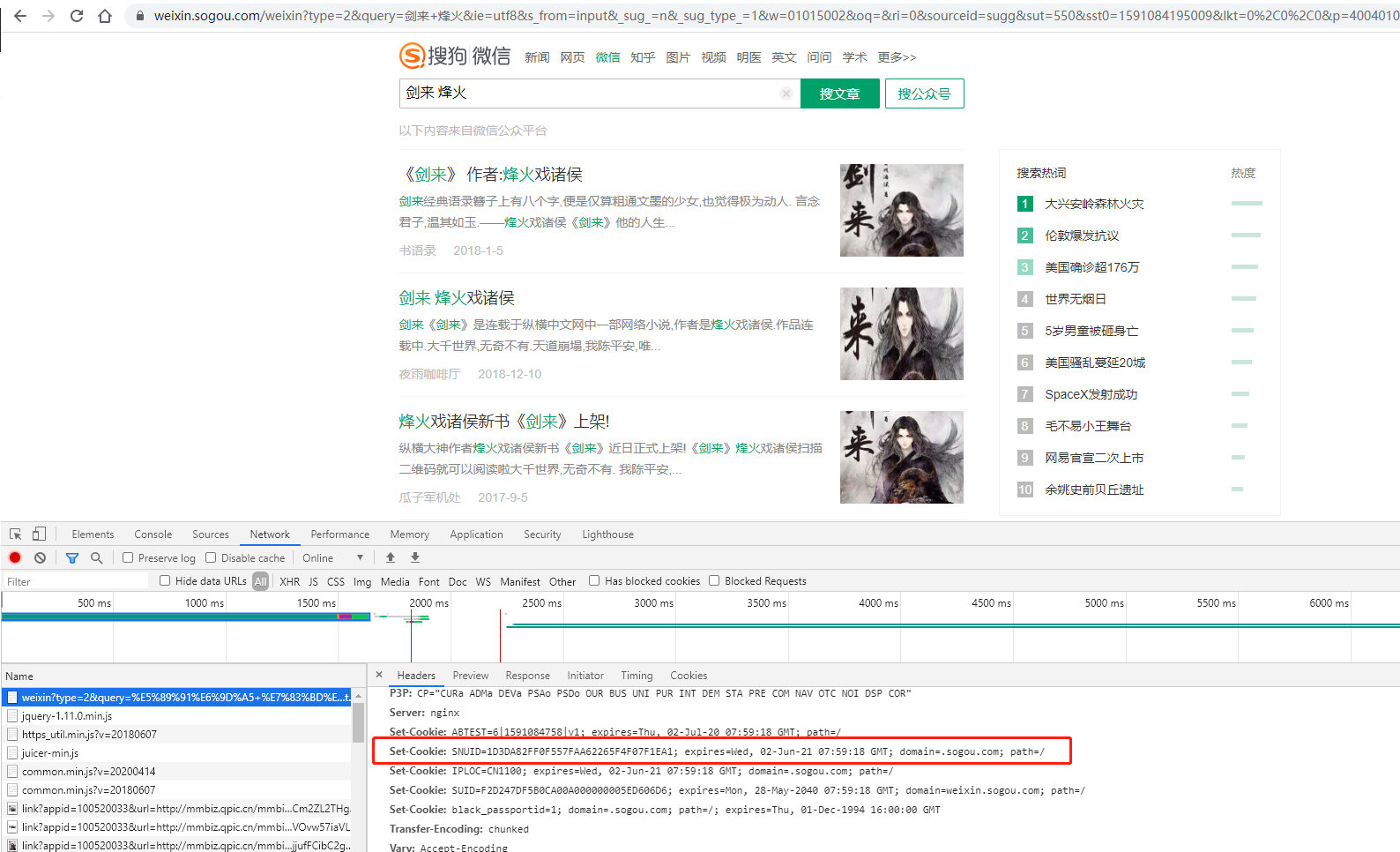The height and width of the screenshot is (852, 1400).
Task: Export HAR file download arrow icon
Action: [415, 557]
